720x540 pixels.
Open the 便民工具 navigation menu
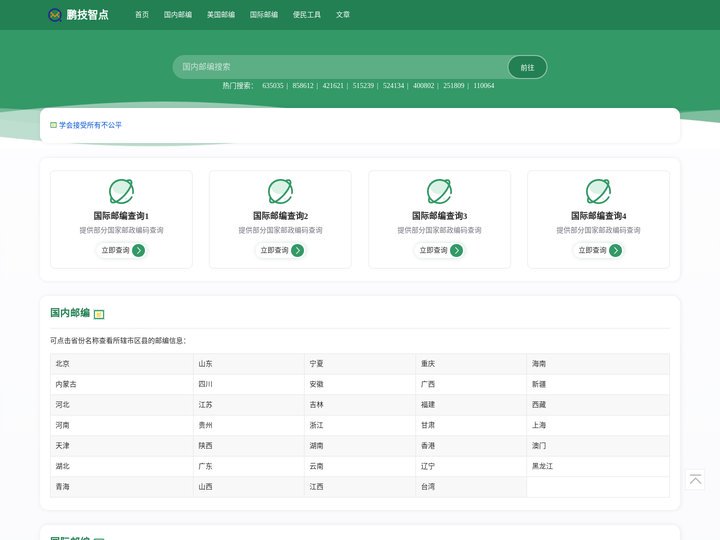307,15
